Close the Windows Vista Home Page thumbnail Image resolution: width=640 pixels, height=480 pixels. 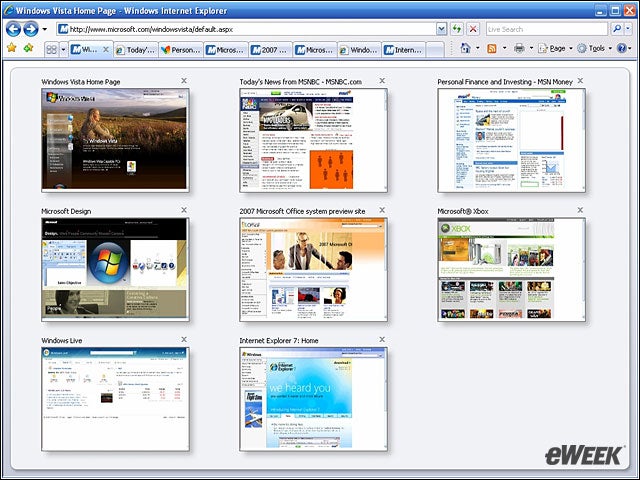click(x=184, y=81)
